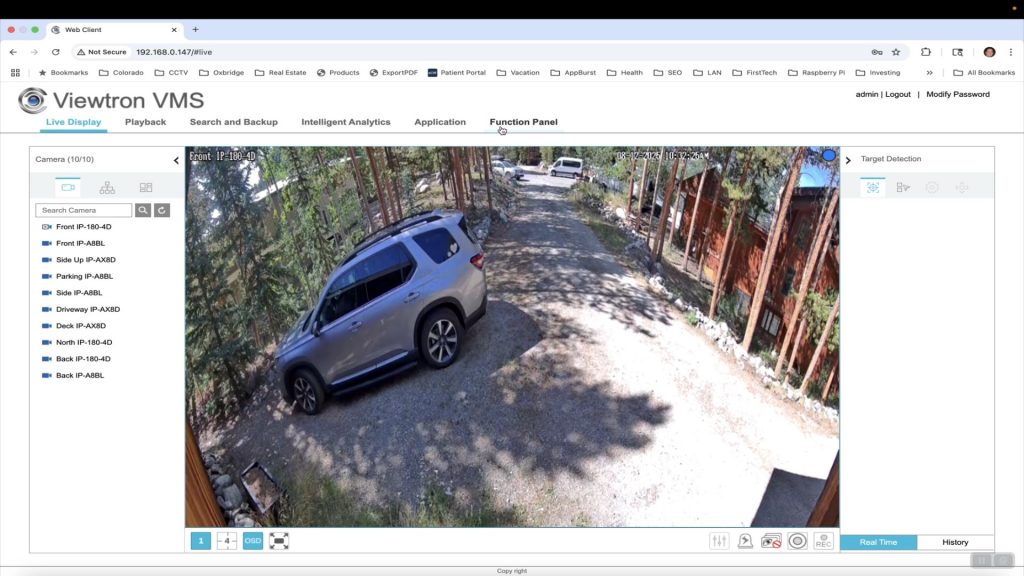Open the camera list view icon
Viewport: 1024px width, 576px height.
click(68, 187)
